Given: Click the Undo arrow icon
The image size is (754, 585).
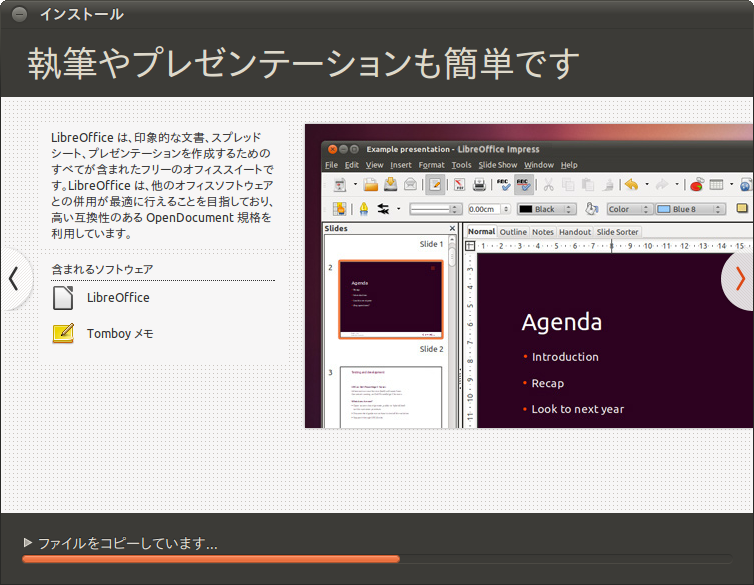Looking at the screenshot, I should (632, 185).
